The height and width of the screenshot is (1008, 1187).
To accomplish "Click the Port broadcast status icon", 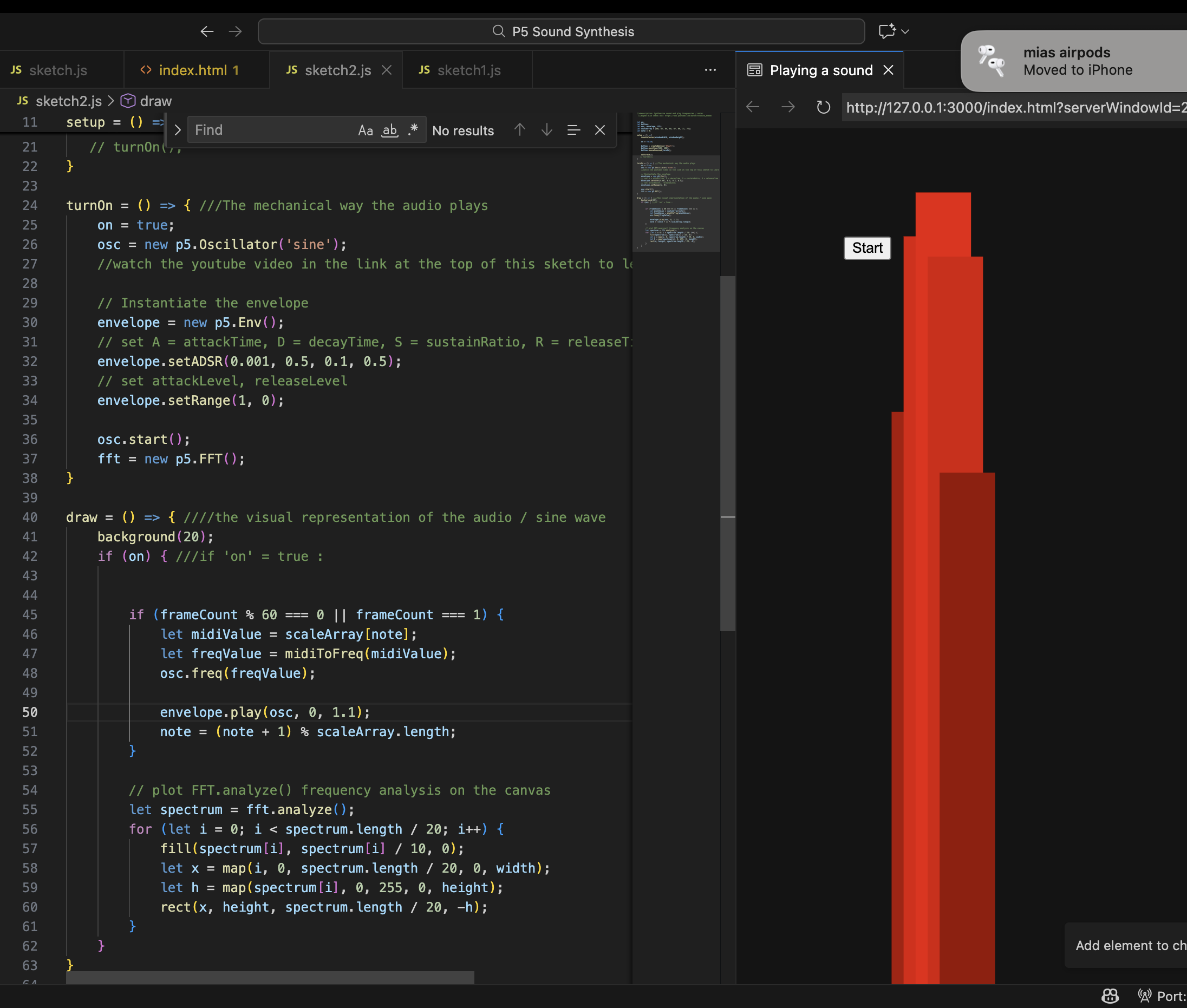I will 1144,996.
